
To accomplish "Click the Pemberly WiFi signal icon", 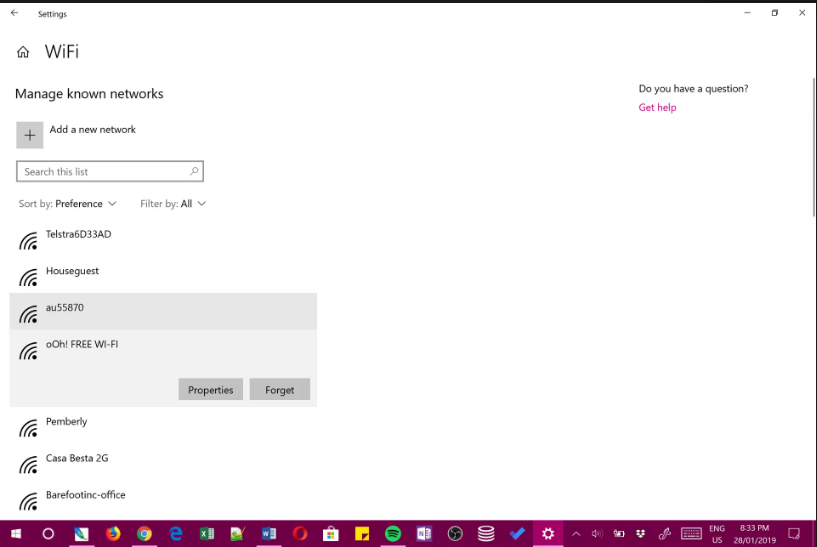I will tap(29, 428).
